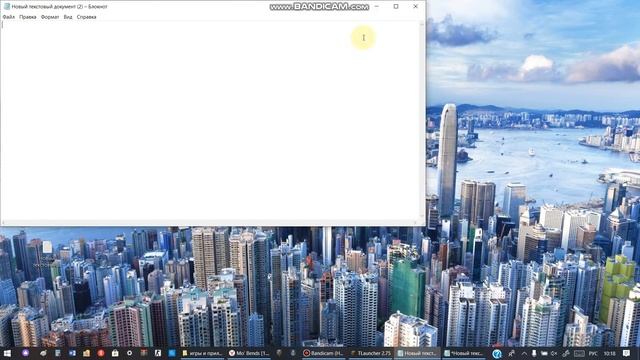
Task: Open the Windows Start menu
Action: click(7, 353)
